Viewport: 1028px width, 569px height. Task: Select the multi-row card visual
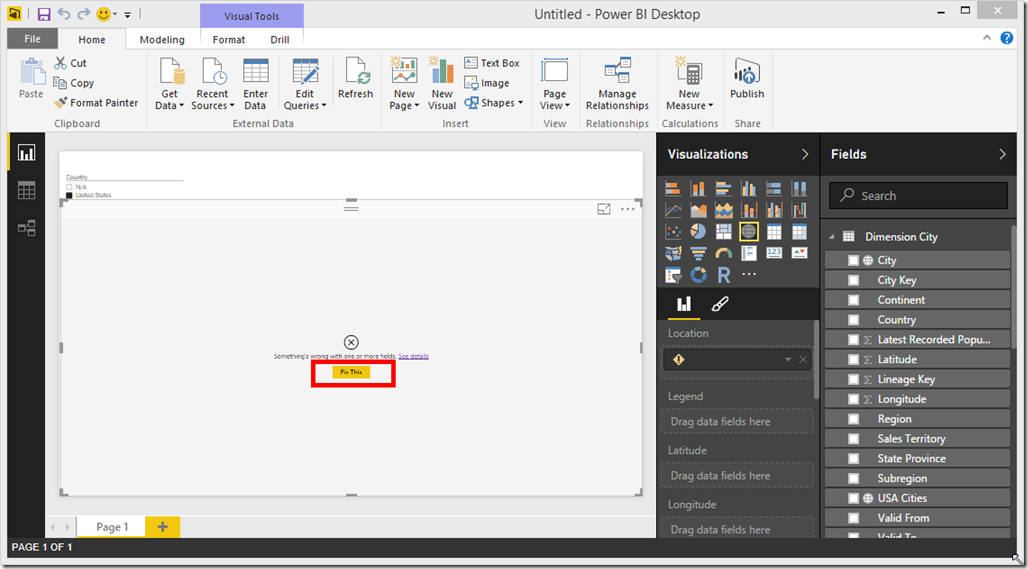pyautogui.click(x=749, y=253)
